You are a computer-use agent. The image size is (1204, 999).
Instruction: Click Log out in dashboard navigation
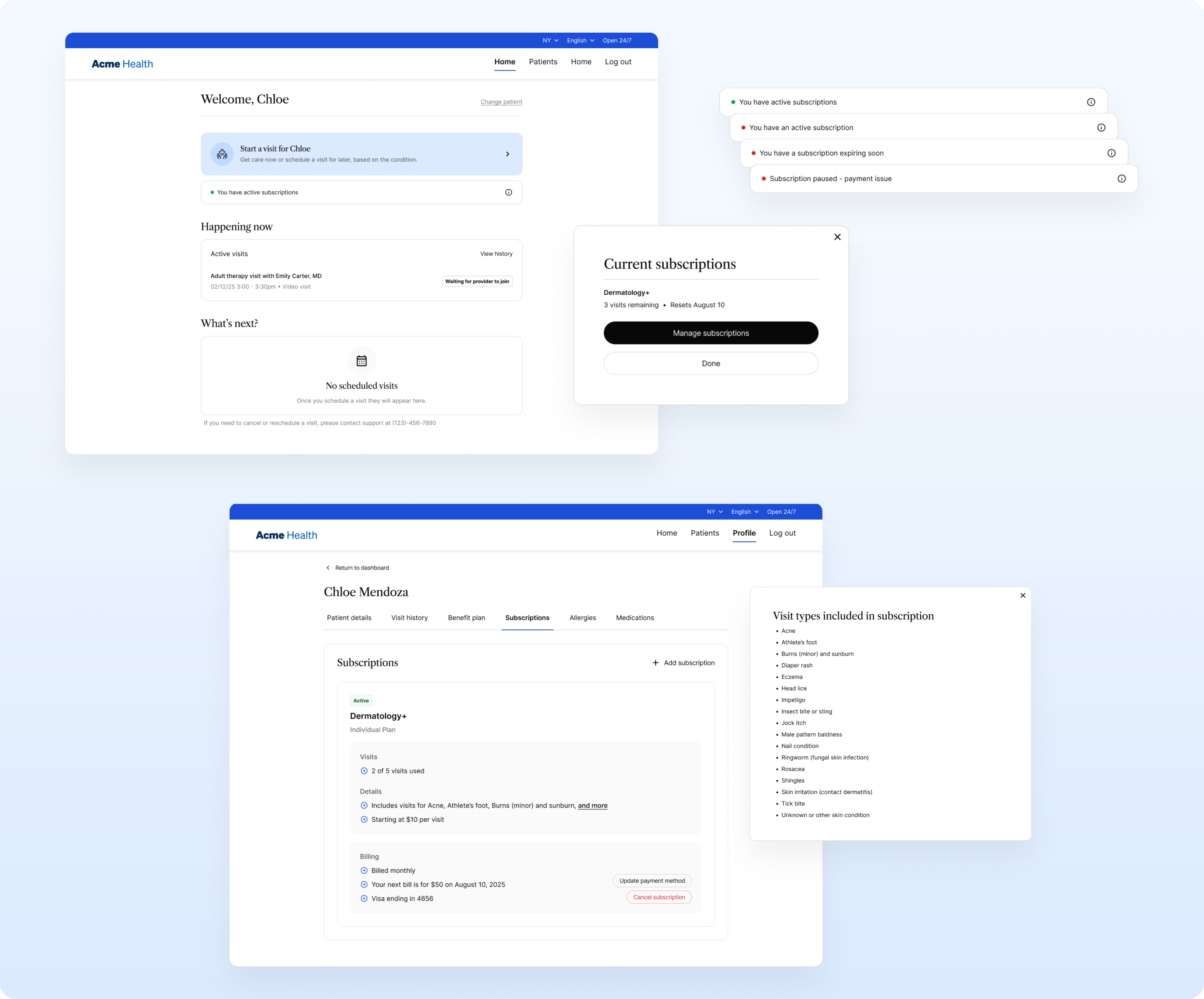pos(618,62)
